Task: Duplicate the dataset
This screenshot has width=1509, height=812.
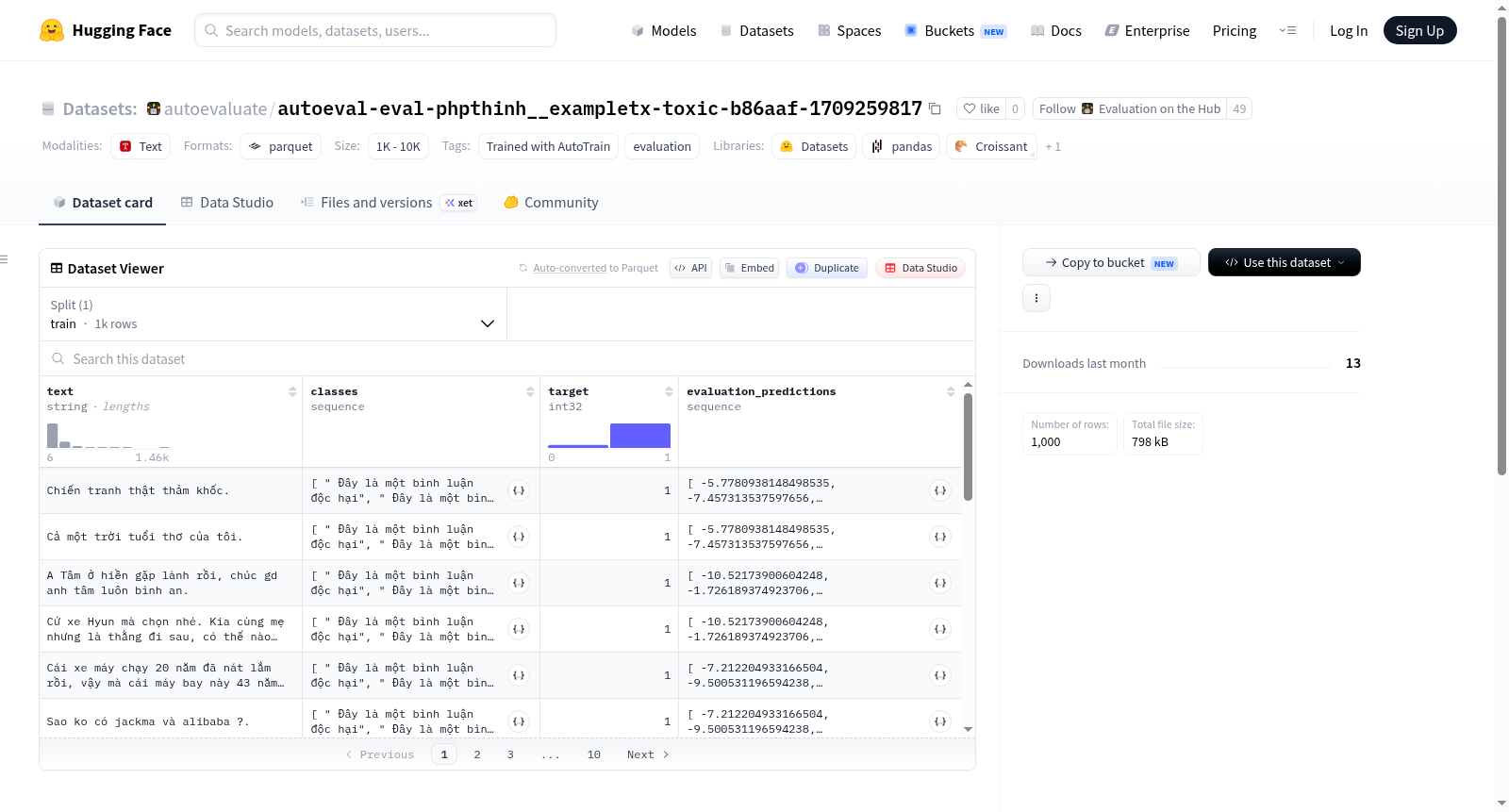Action: pyautogui.click(x=827, y=268)
